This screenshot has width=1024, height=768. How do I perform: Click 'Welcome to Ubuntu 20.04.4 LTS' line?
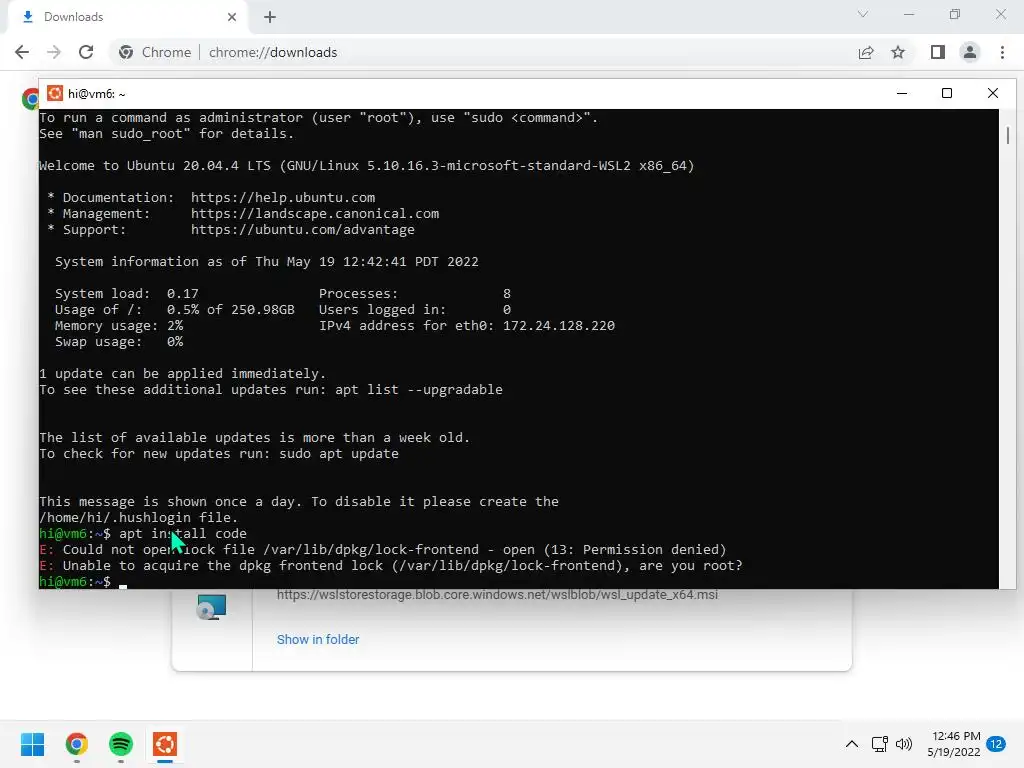coord(366,165)
